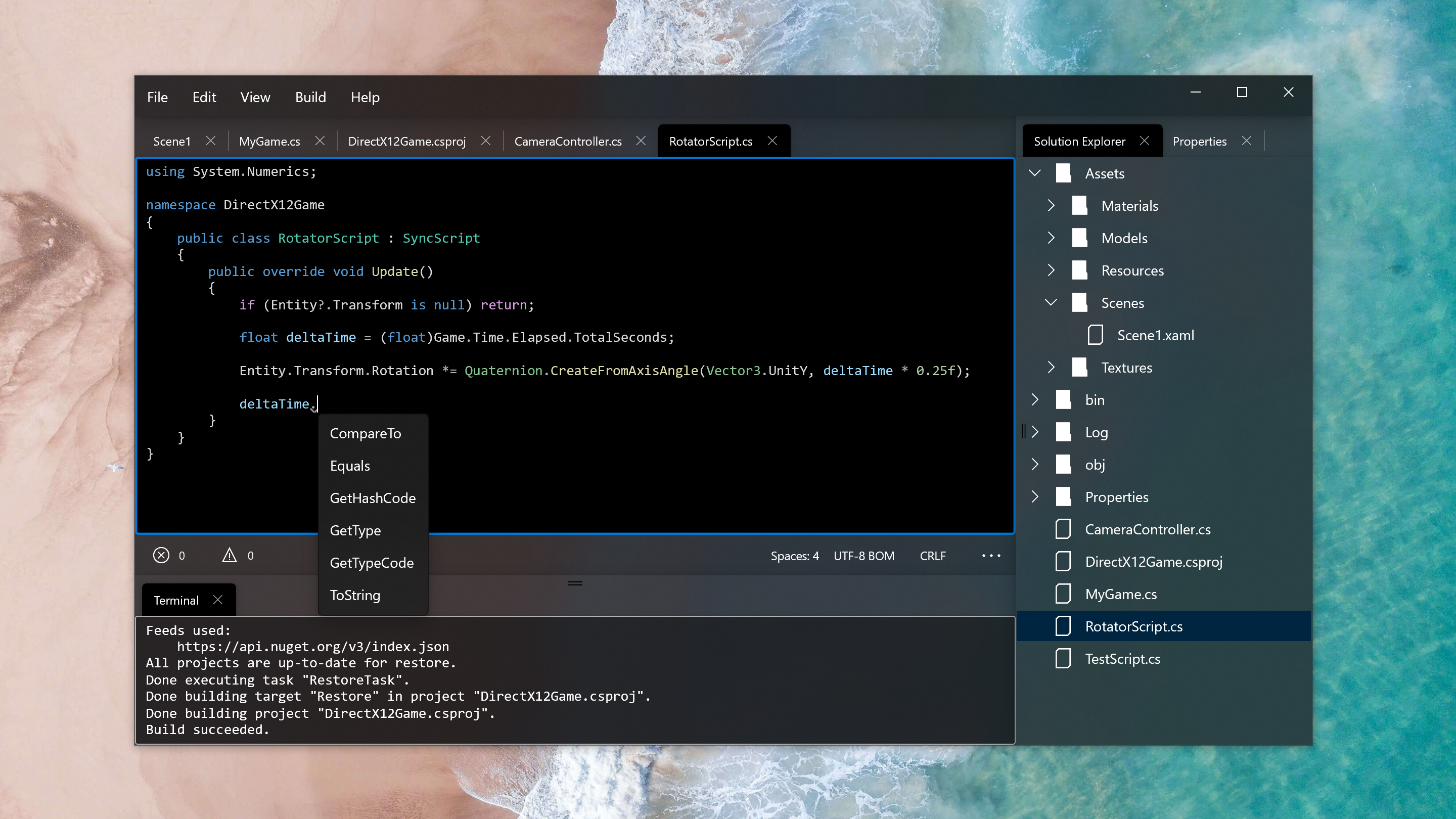Collapse the Scenes folder
Screen dimensions: 1456x819
1051,302
